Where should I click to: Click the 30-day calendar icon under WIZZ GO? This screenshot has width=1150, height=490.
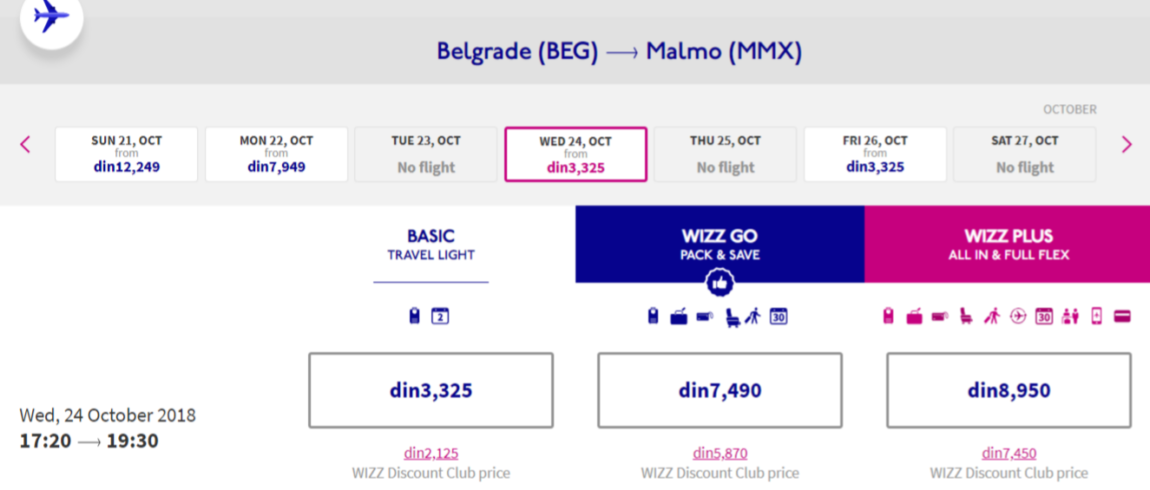click(778, 316)
